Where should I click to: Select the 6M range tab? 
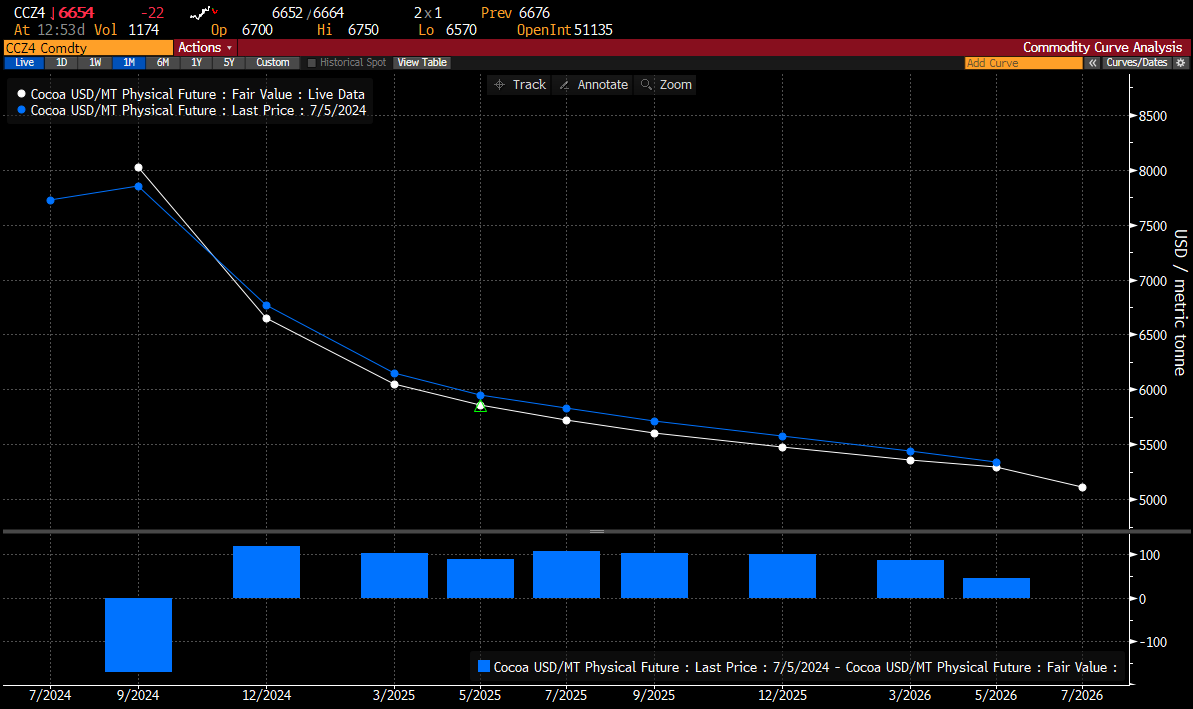pos(162,63)
